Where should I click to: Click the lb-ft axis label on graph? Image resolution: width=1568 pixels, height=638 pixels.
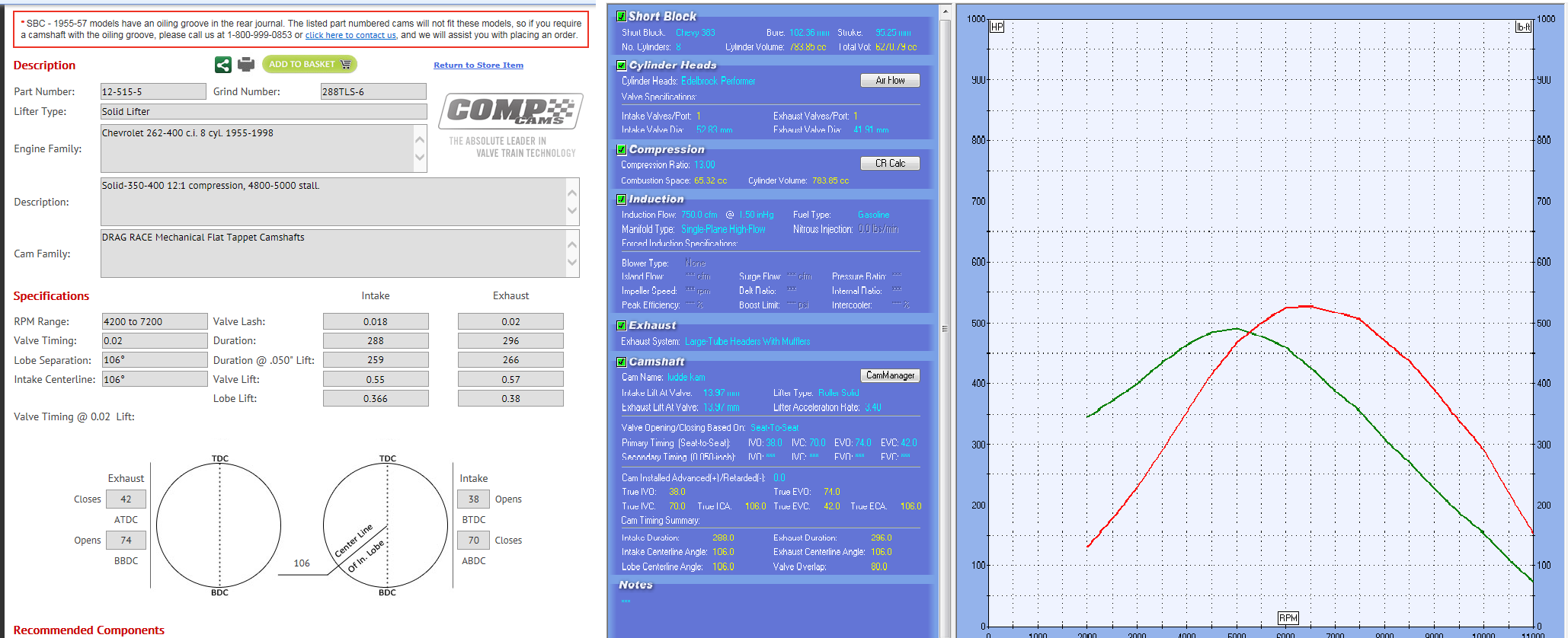pyautogui.click(x=1523, y=27)
